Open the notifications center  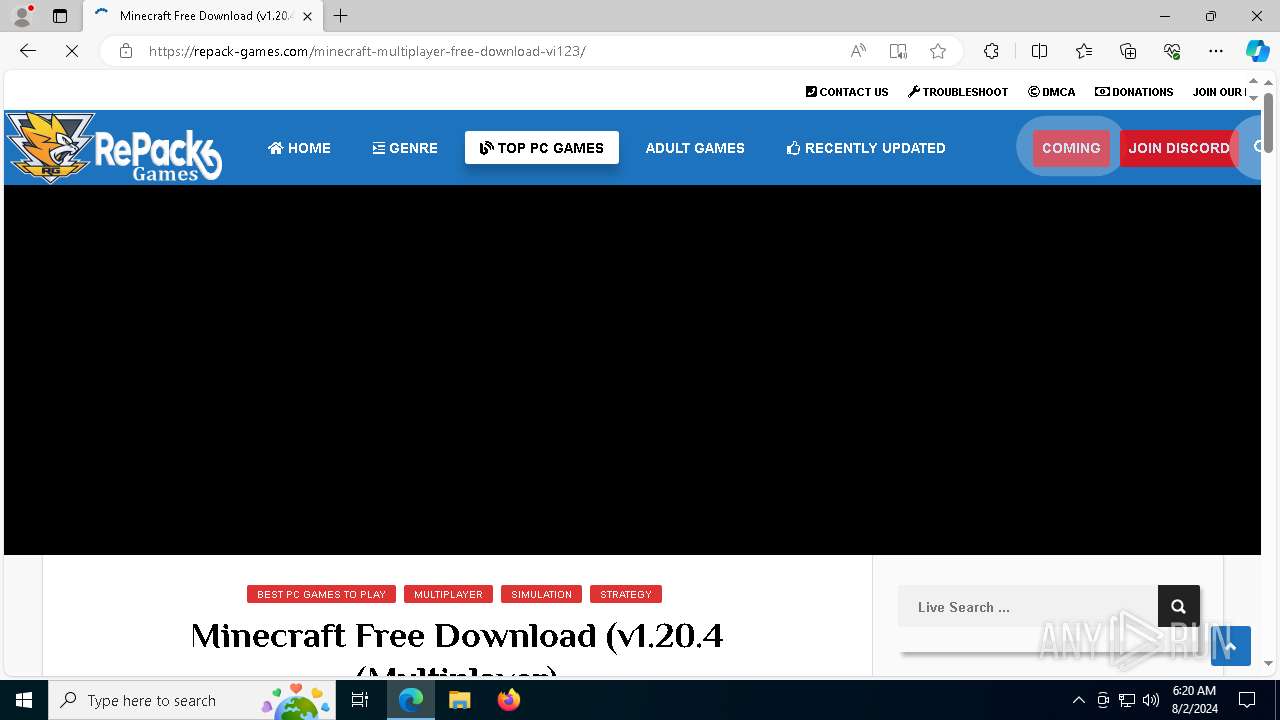1247,700
